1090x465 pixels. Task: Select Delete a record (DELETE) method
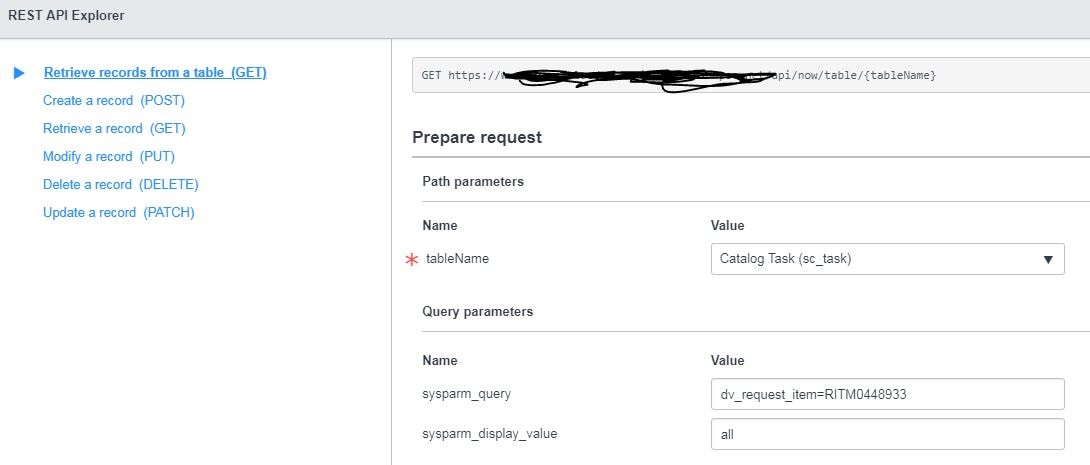(121, 185)
